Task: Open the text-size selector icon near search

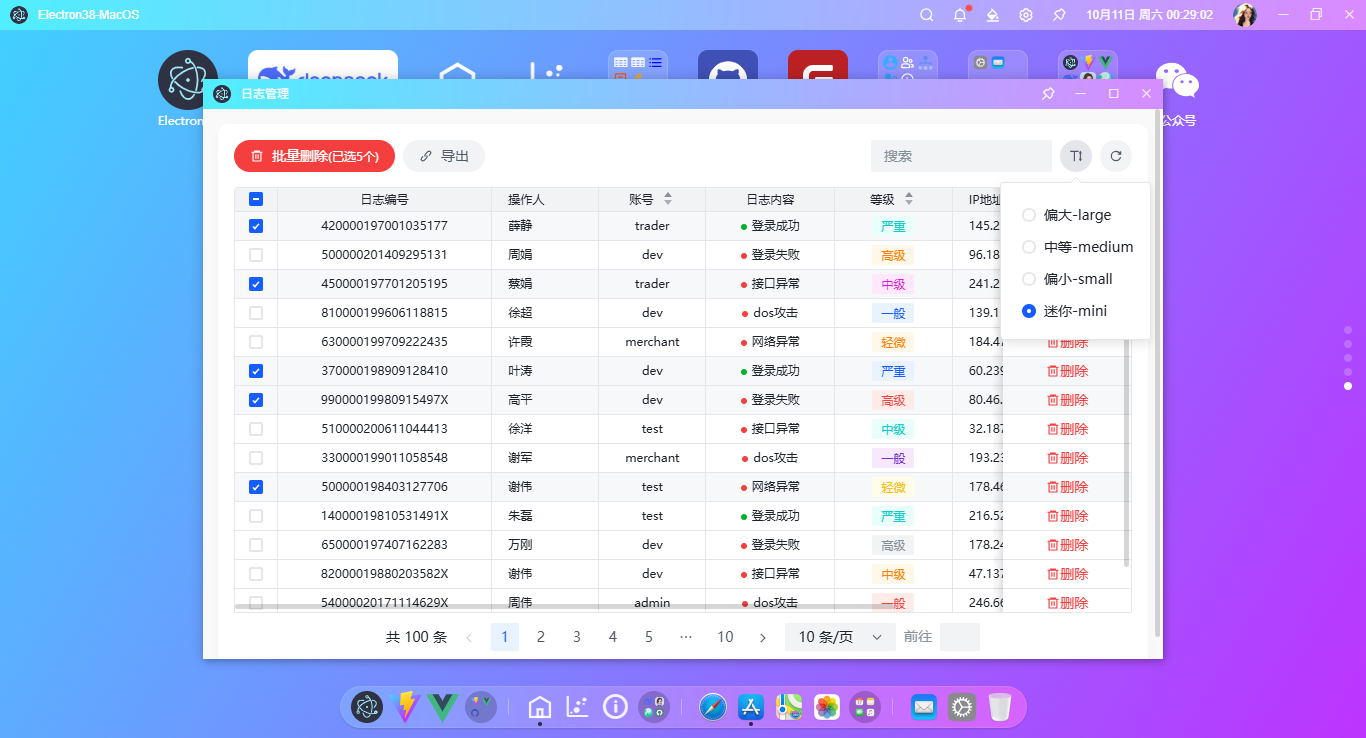Action: 1075,156
